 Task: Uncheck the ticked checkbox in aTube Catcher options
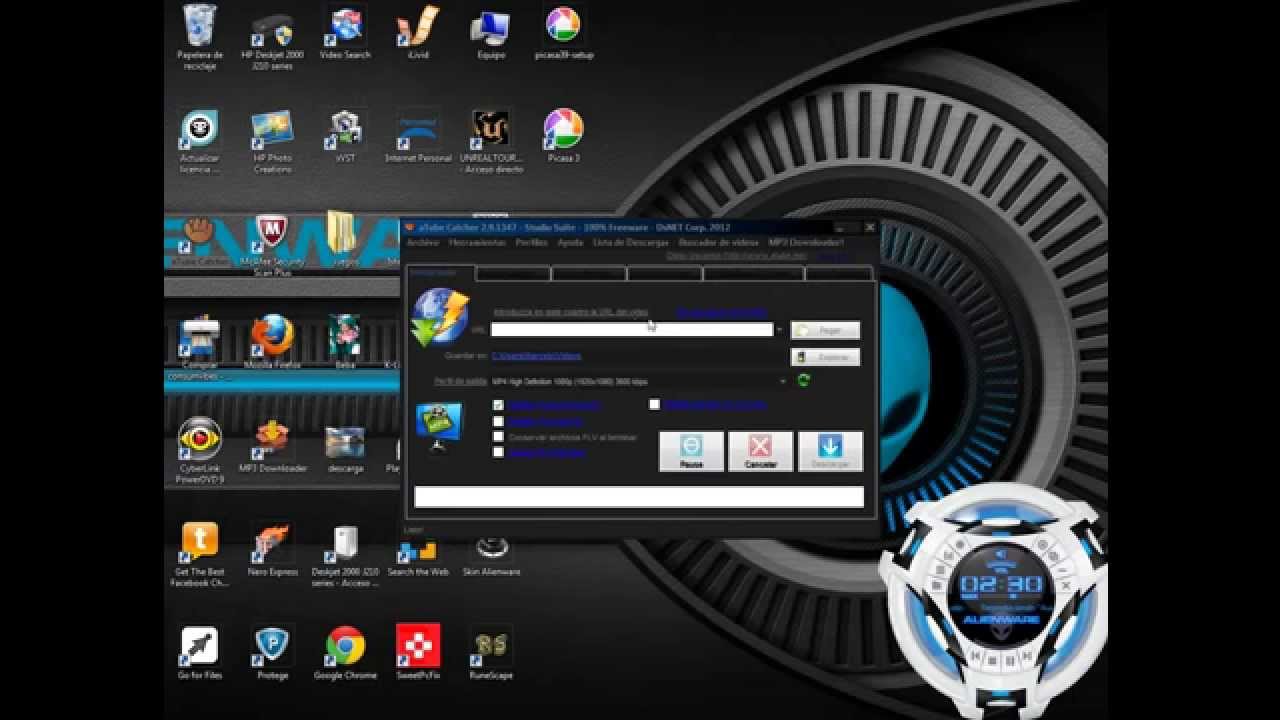[498, 405]
